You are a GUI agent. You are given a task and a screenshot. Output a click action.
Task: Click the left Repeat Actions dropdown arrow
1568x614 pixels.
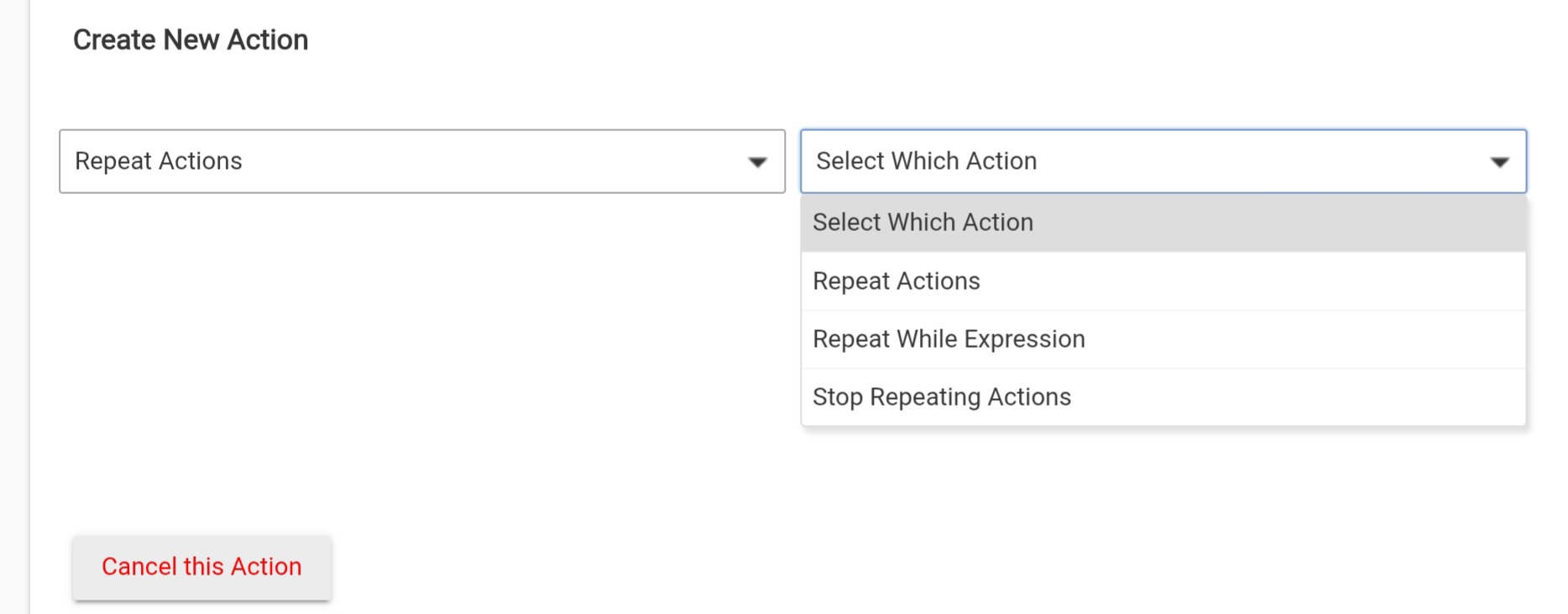click(x=757, y=162)
